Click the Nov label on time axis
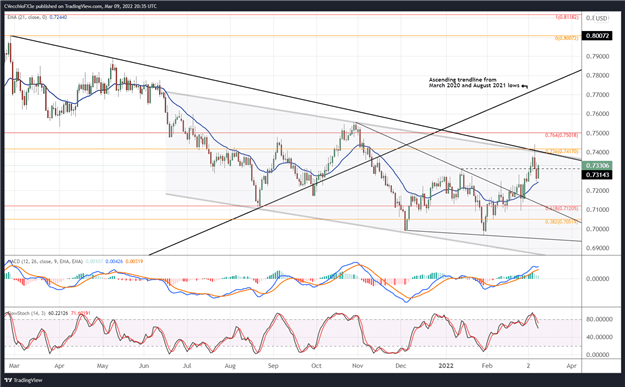This screenshot has width=625, height=387. tap(358, 365)
